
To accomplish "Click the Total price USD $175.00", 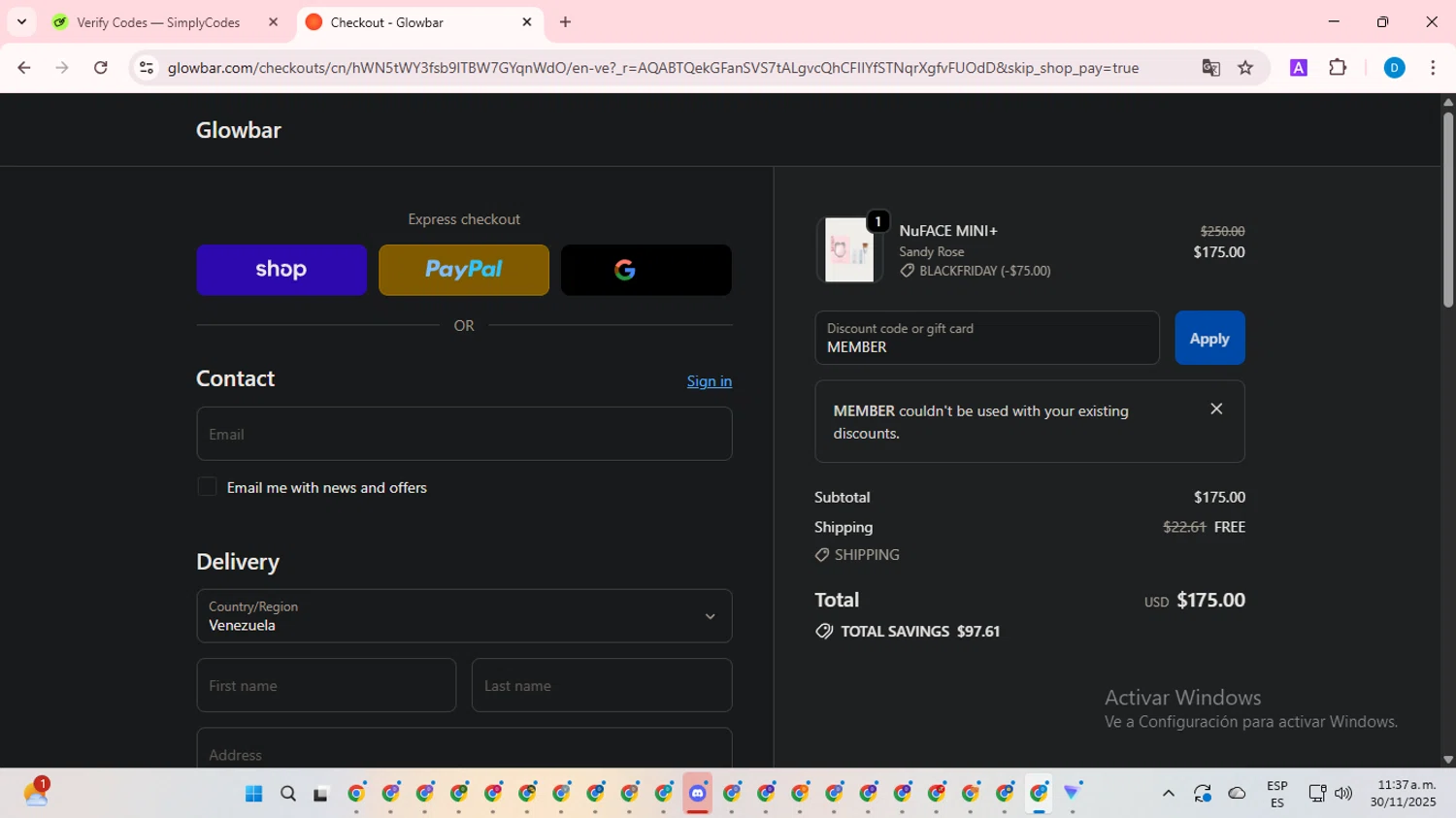I will [1195, 600].
